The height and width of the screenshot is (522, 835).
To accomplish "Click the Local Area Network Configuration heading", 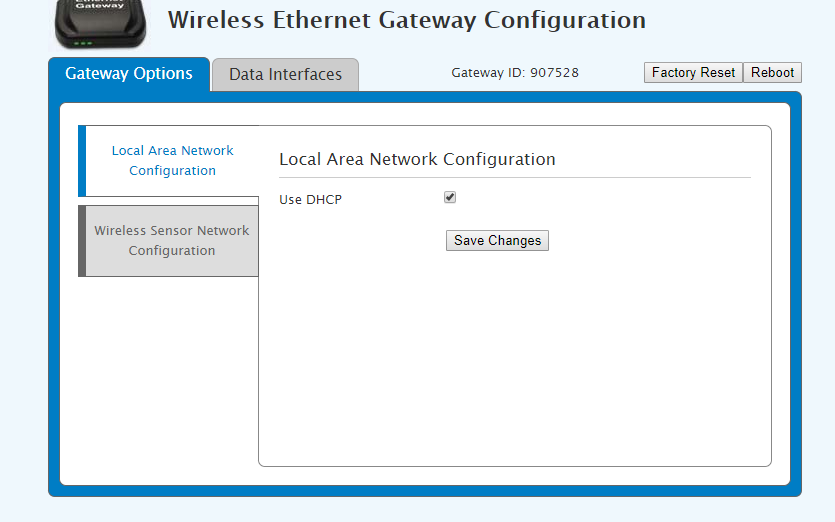I will point(417,159).
